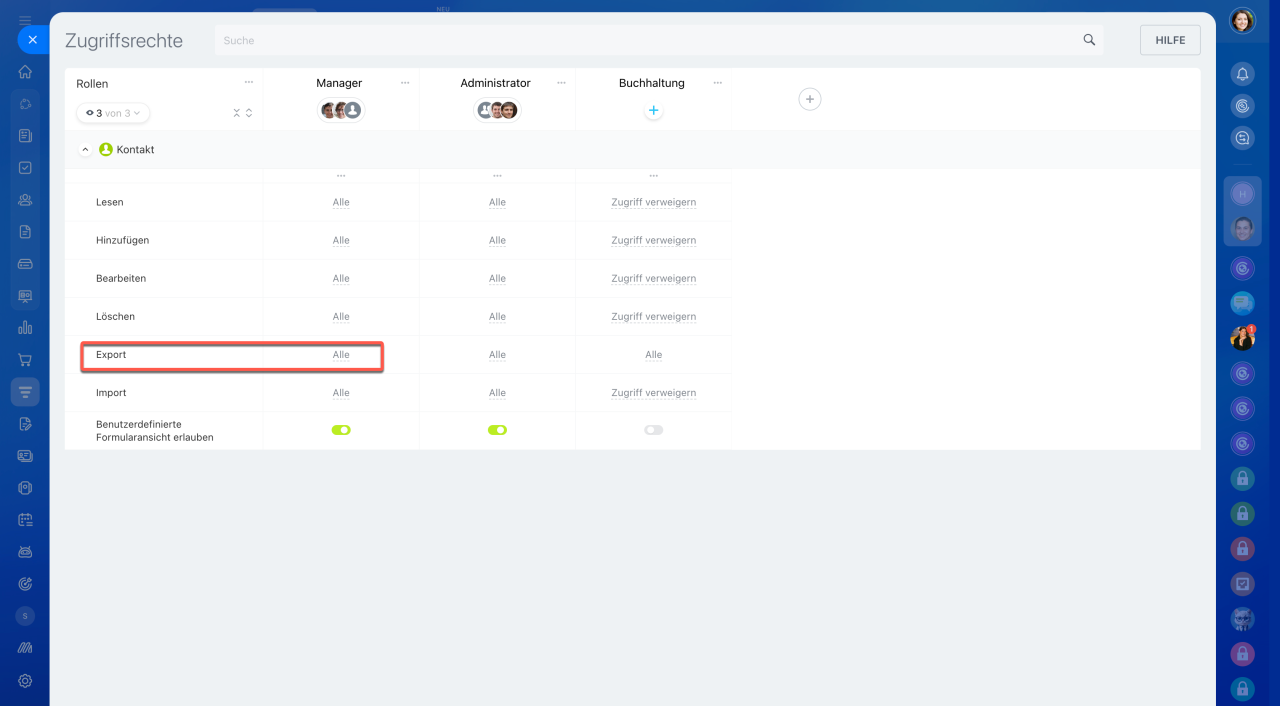
Task: Open the shopping cart icon in the left sidebar
Action: coord(25,360)
